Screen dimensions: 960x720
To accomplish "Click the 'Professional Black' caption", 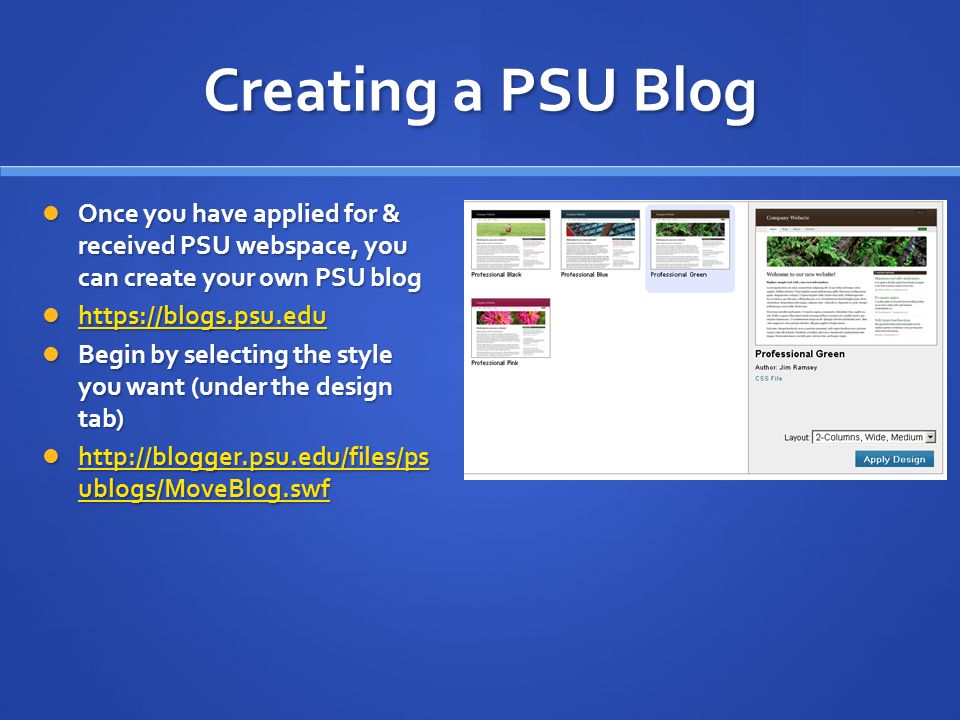I will 496,275.
